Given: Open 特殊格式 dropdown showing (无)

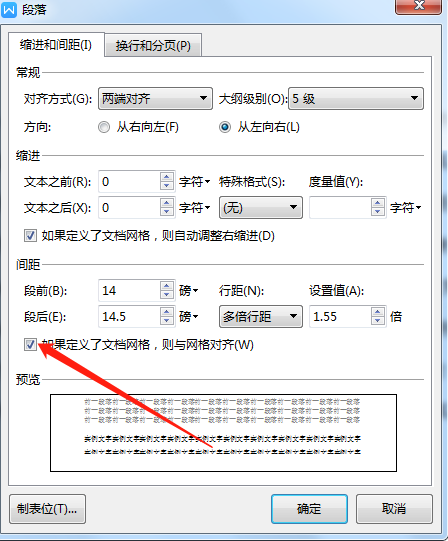Looking at the screenshot, I should click(x=261, y=208).
